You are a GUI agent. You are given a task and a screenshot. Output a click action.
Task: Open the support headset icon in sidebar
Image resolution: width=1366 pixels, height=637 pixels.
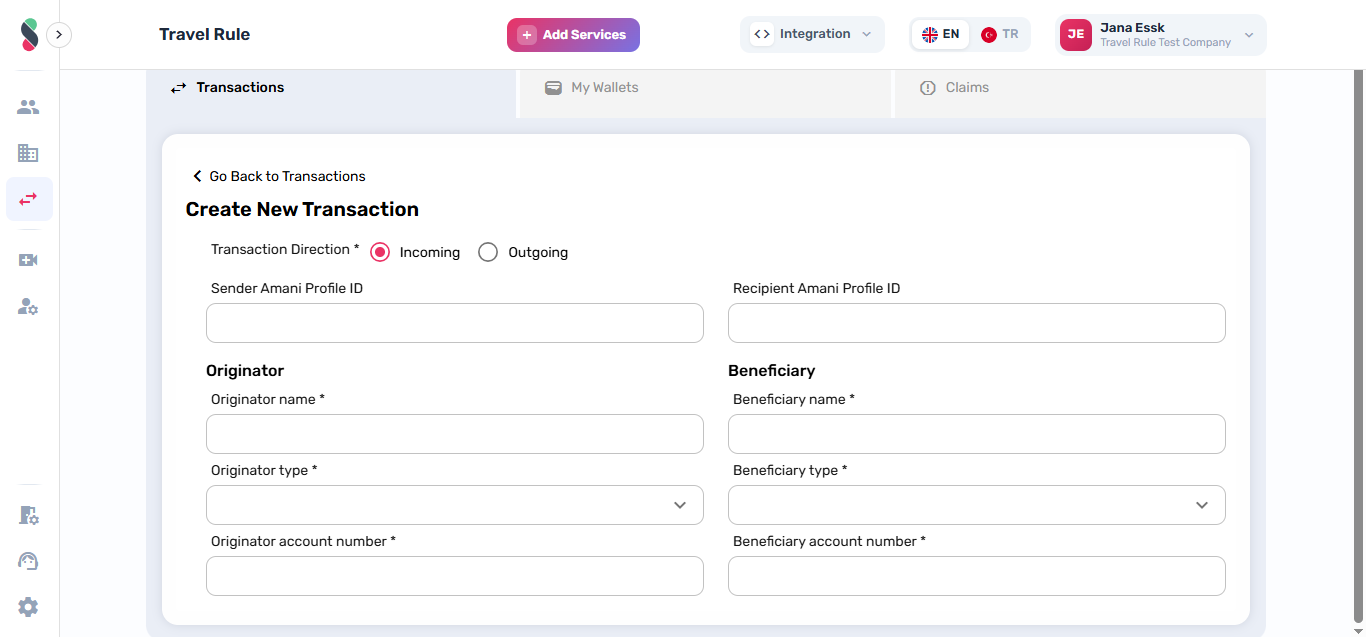[28, 561]
